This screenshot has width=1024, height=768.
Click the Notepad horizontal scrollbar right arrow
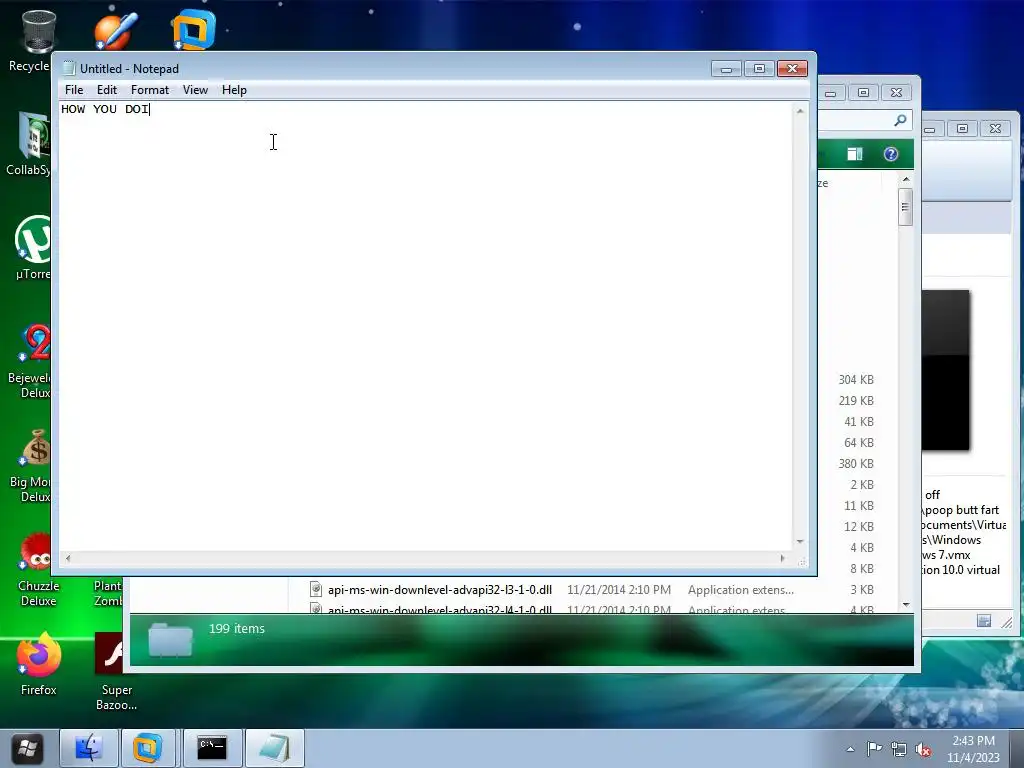[x=782, y=558]
